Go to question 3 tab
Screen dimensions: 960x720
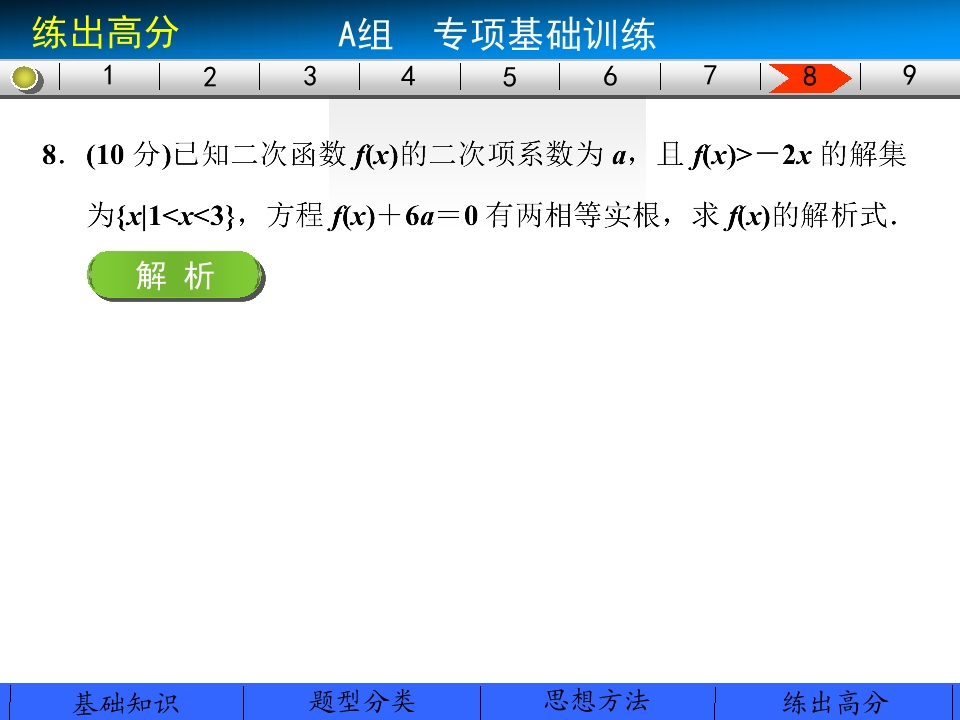pyautogui.click(x=310, y=77)
